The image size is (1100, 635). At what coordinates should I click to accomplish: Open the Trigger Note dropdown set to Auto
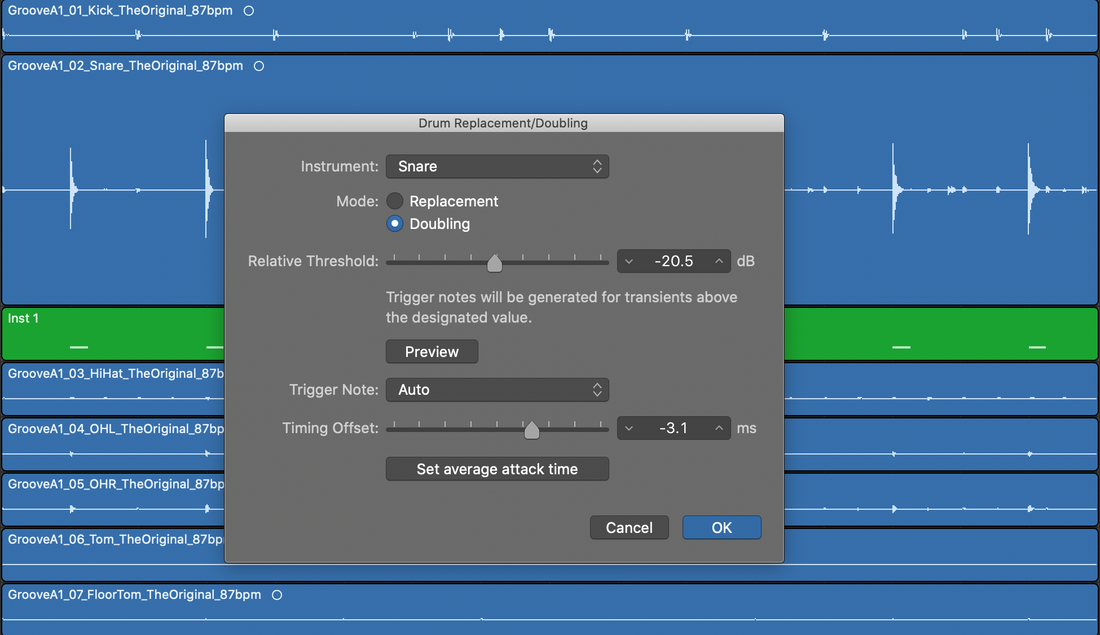(497, 390)
